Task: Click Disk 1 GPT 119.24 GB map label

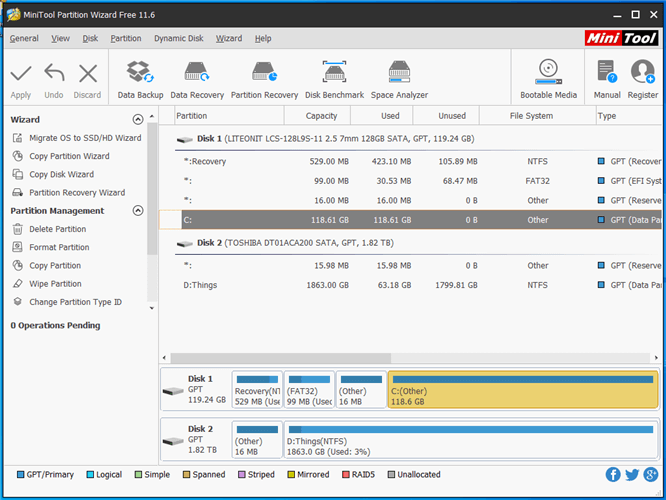Action: [x=195, y=390]
